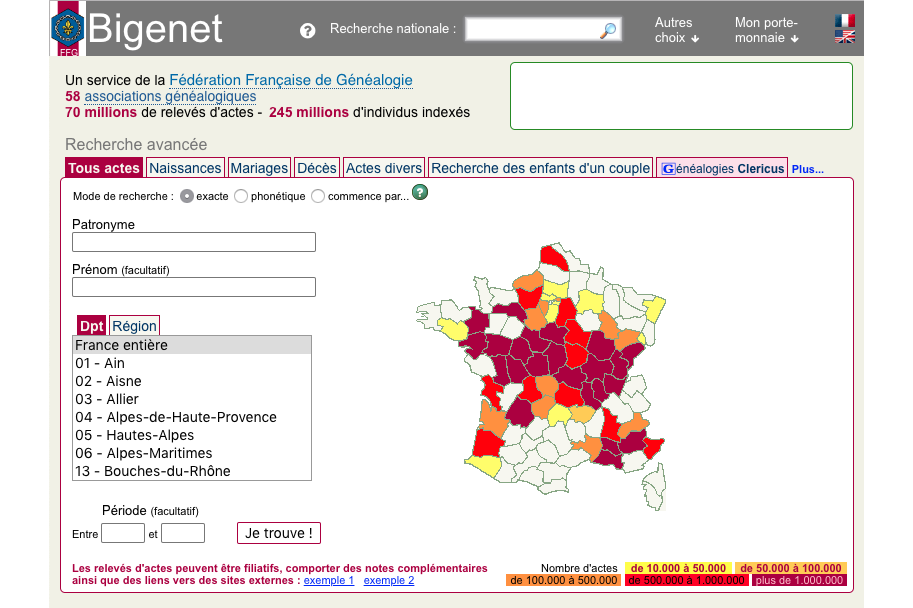Viewport: 913px width, 608px height.
Task: Open the associations généalogiques link
Action: click(x=170, y=96)
